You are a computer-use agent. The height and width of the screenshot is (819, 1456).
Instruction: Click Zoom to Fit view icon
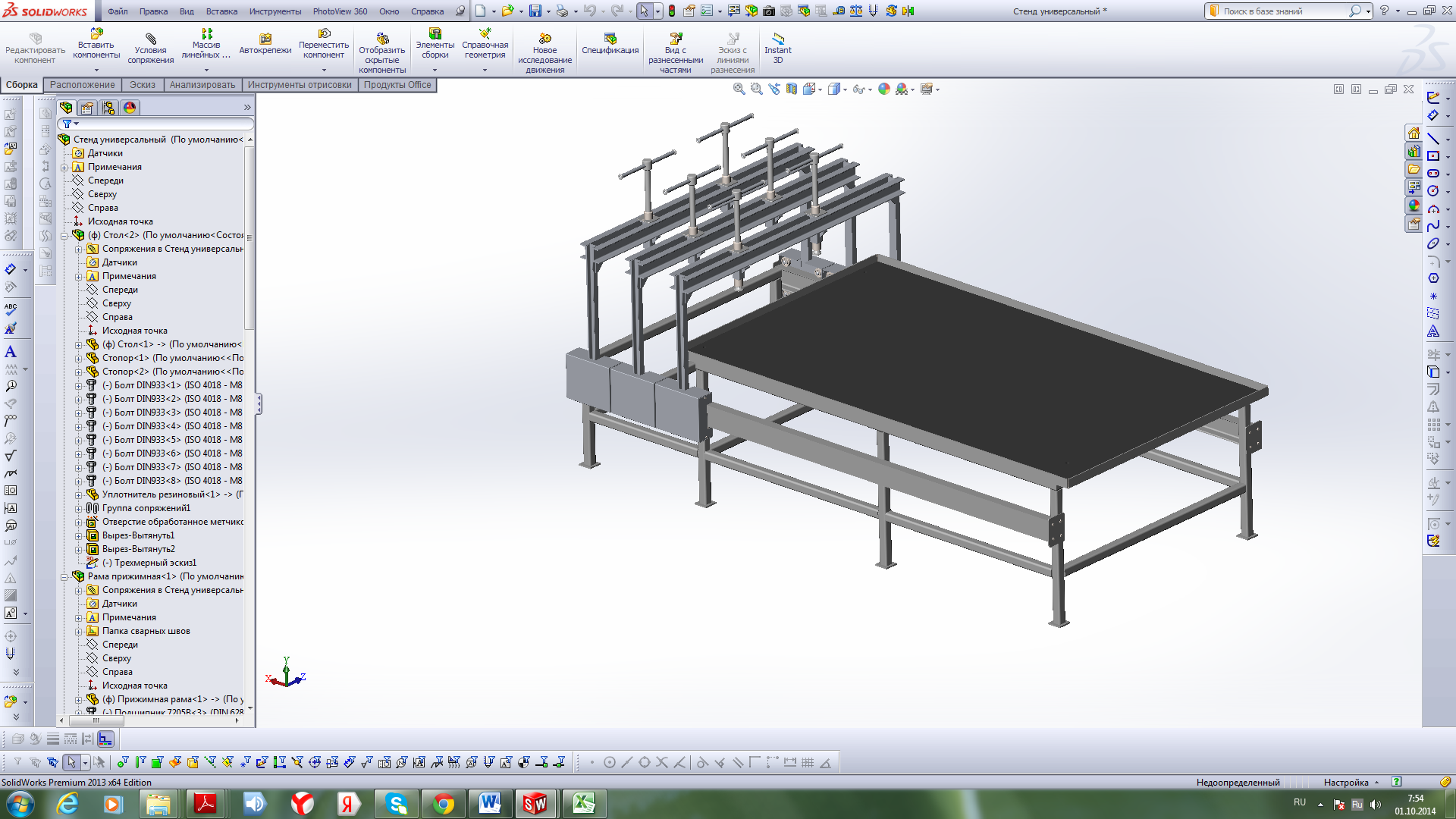tap(739, 89)
